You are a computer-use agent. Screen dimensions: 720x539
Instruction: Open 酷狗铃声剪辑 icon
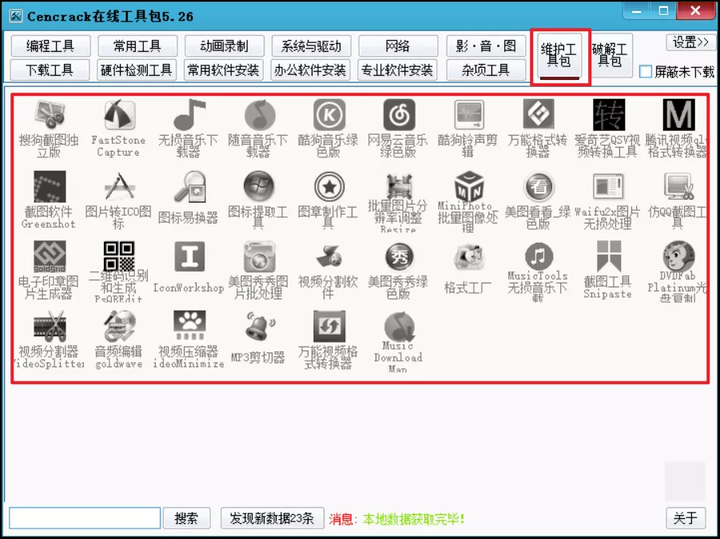468,115
